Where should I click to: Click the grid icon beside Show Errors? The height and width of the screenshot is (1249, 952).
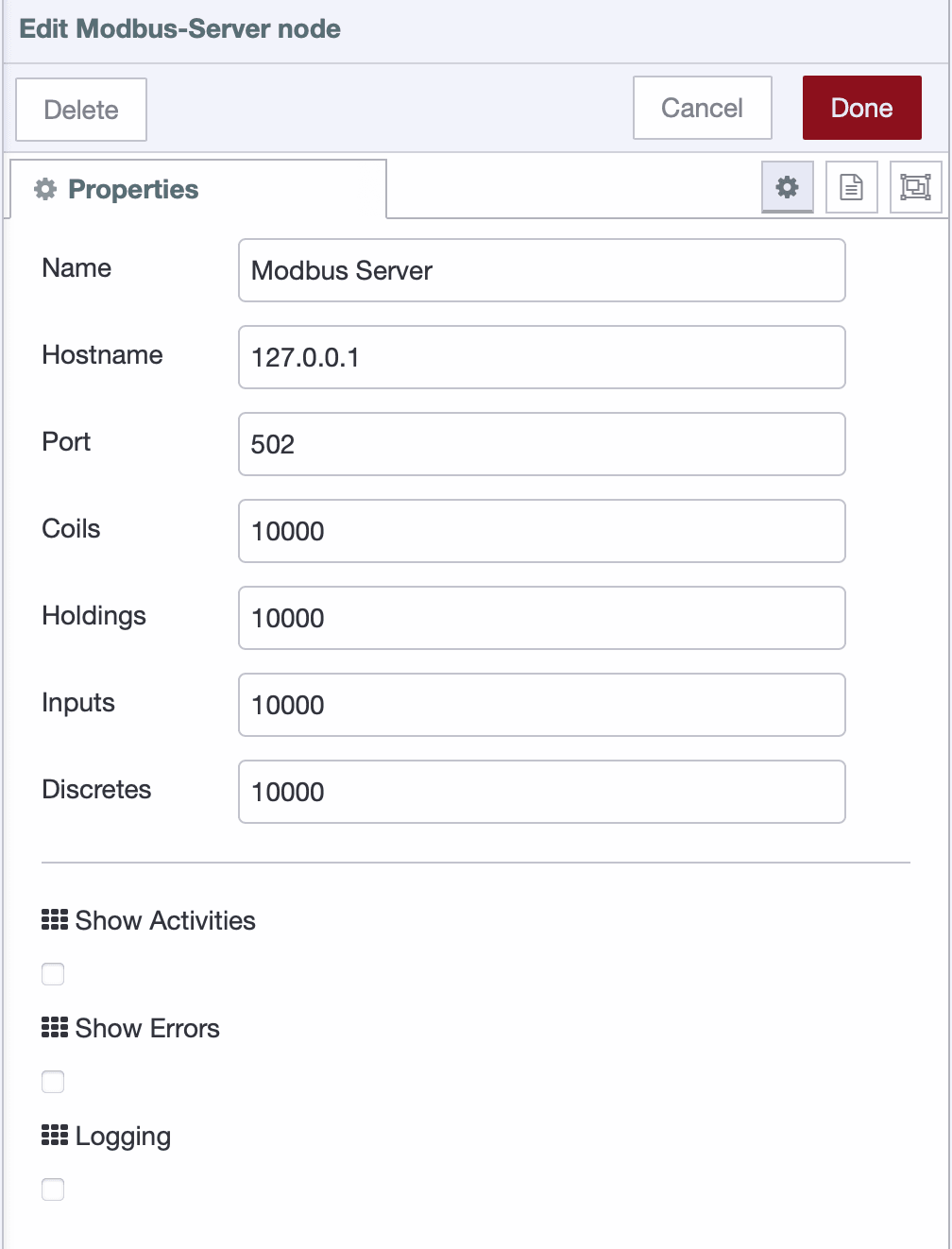pos(54,1027)
